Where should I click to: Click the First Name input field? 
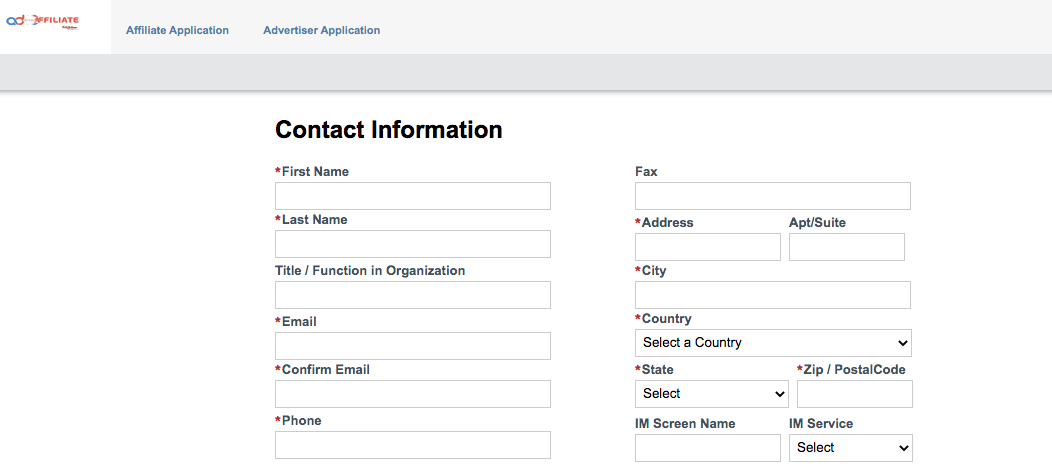coord(412,196)
